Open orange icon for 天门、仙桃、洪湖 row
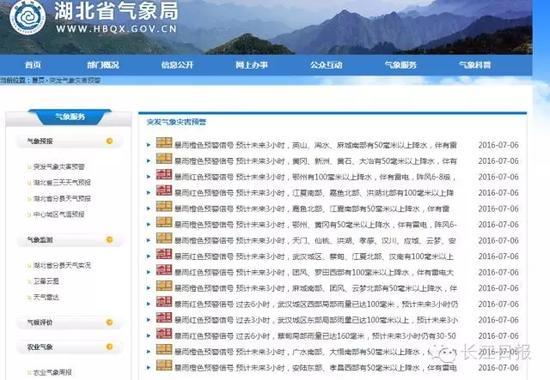The width and height of the screenshot is (550, 380). (164, 238)
